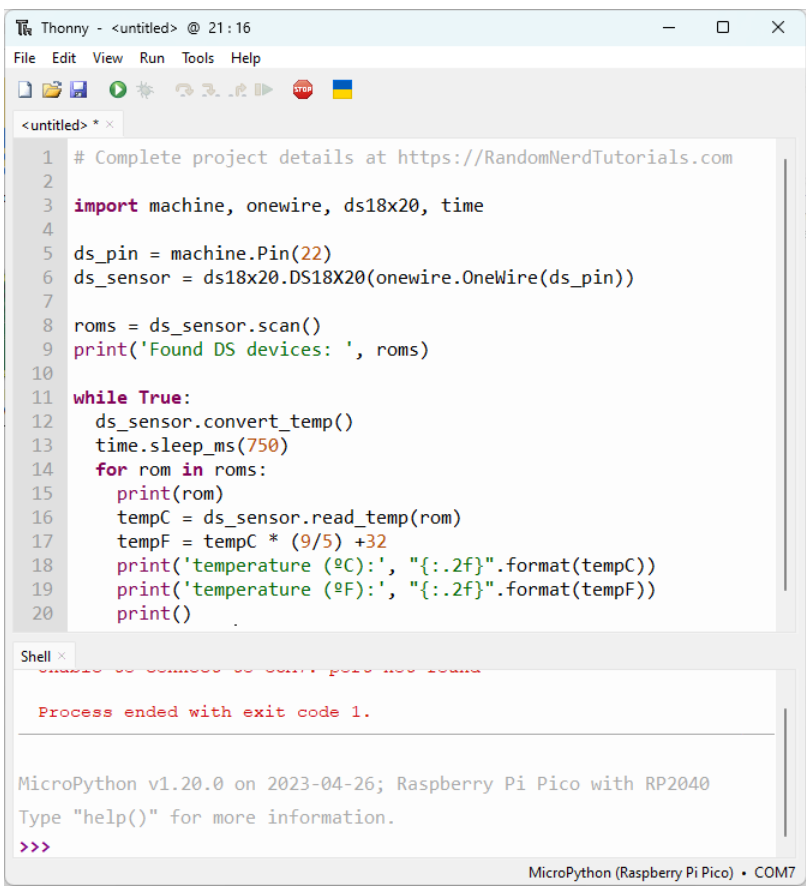Minimize the Thonny window

[x=669, y=27]
